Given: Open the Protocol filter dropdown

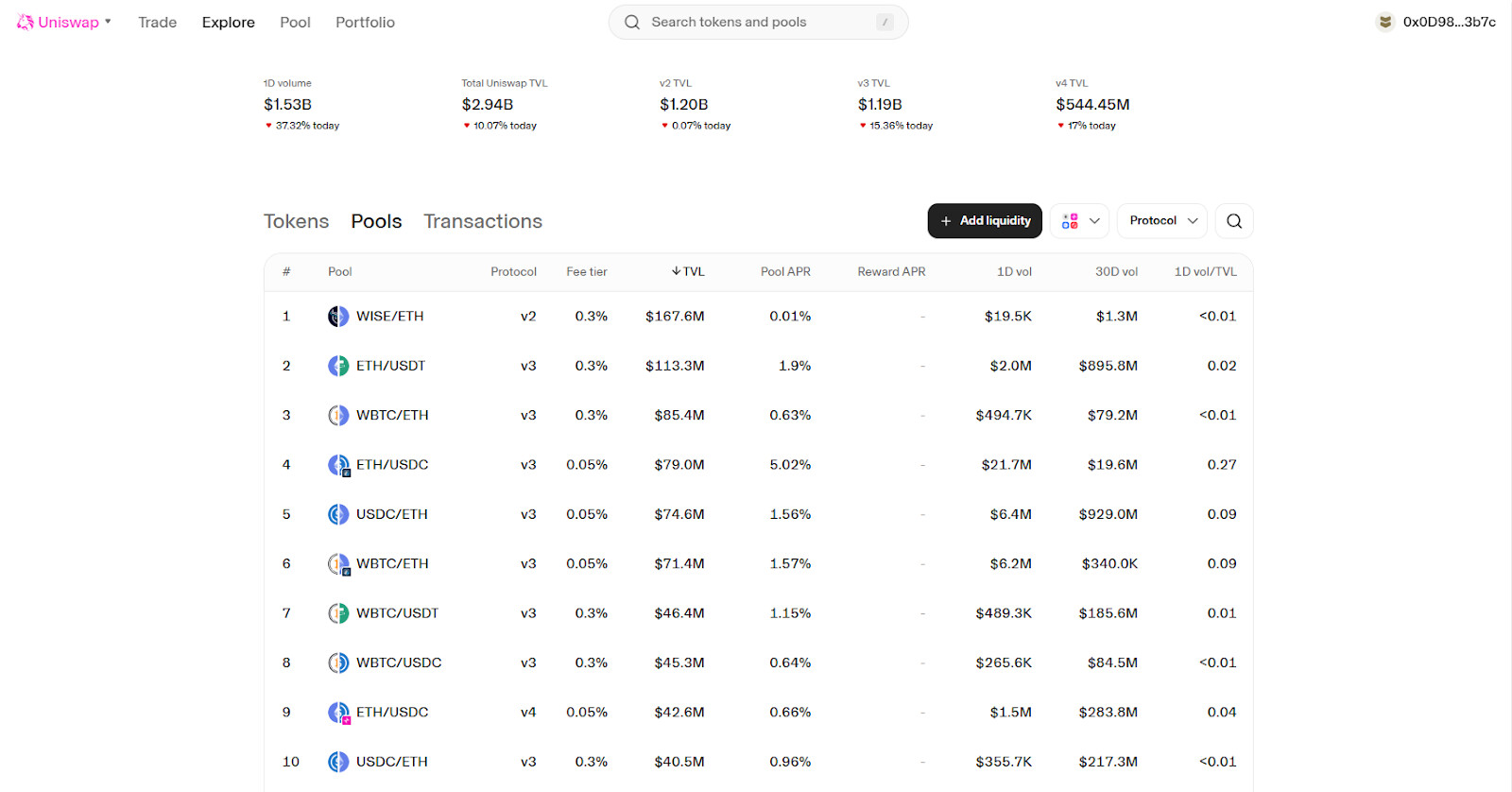Looking at the screenshot, I should (x=1162, y=221).
